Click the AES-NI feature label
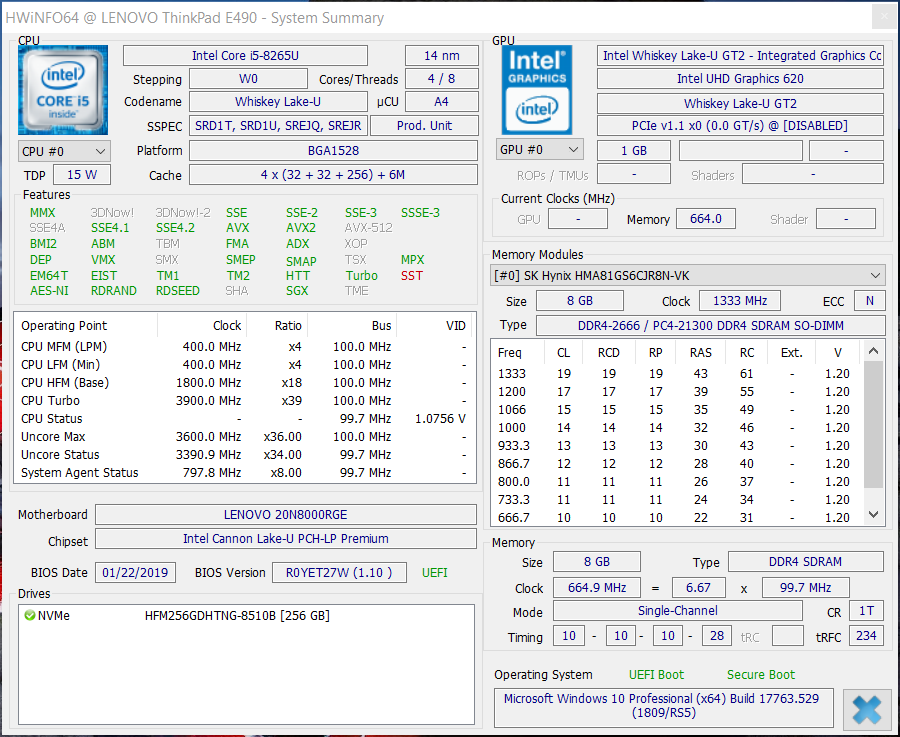Viewport: 900px width, 737px height. [x=49, y=290]
